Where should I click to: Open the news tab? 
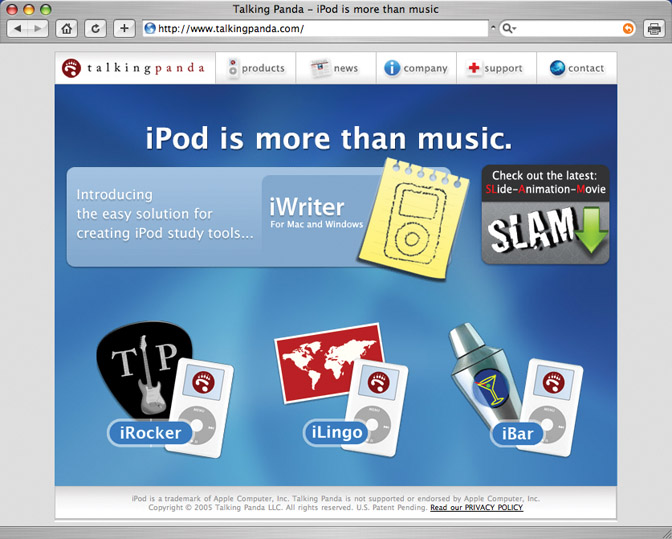click(x=336, y=68)
